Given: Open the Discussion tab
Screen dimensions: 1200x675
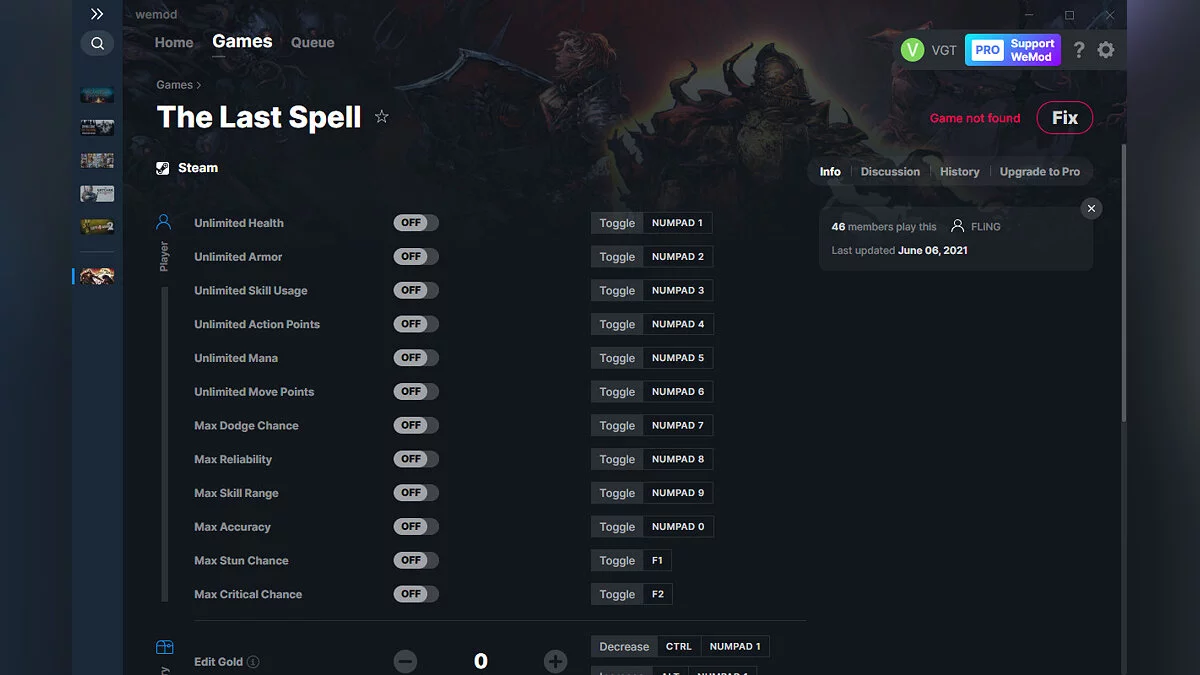Looking at the screenshot, I should click(890, 171).
